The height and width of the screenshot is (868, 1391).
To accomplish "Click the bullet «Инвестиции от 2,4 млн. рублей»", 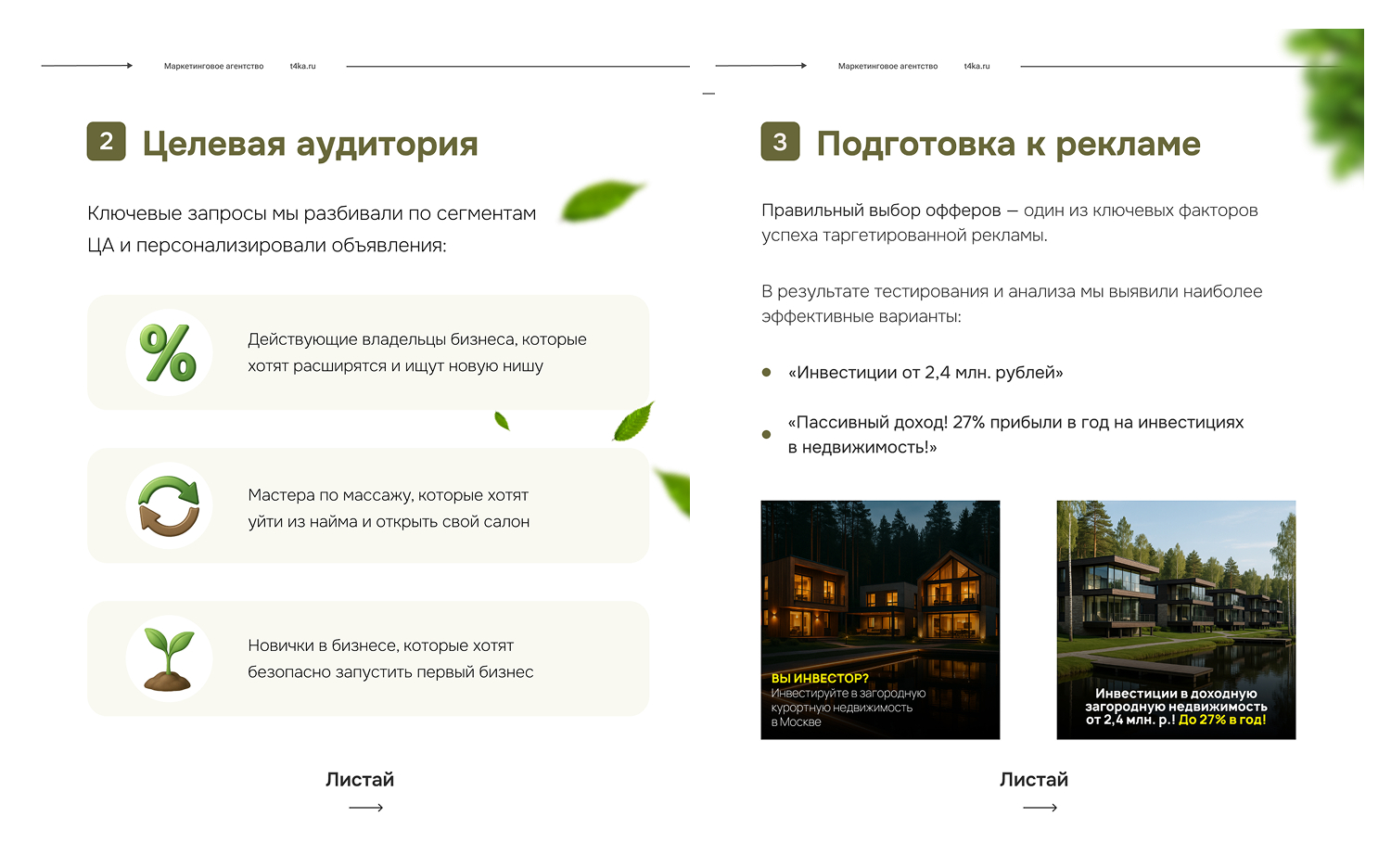I will click(x=925, y=373).
